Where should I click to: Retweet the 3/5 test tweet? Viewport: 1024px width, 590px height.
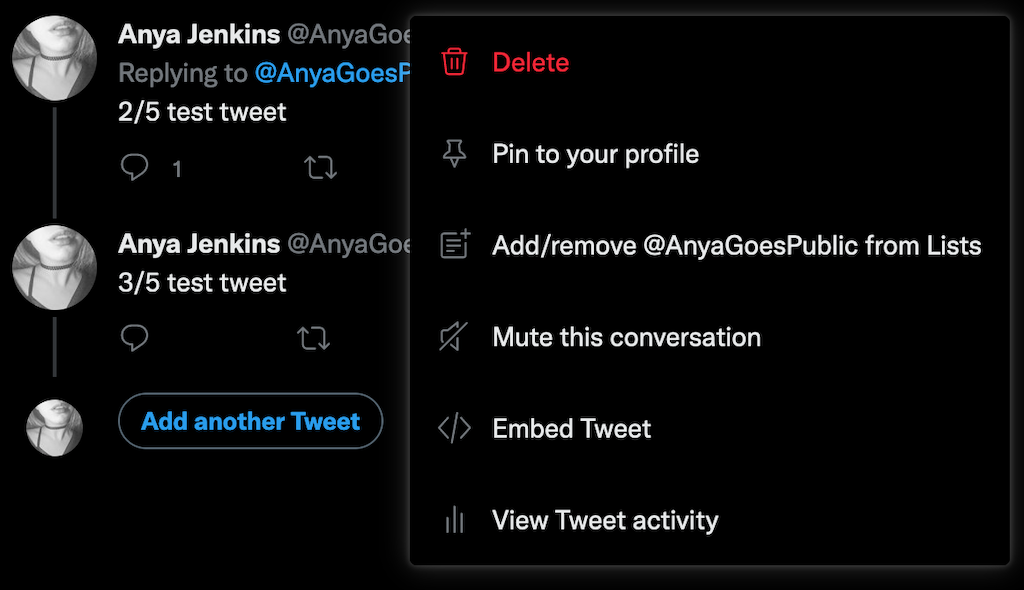[x=315, y=338]
